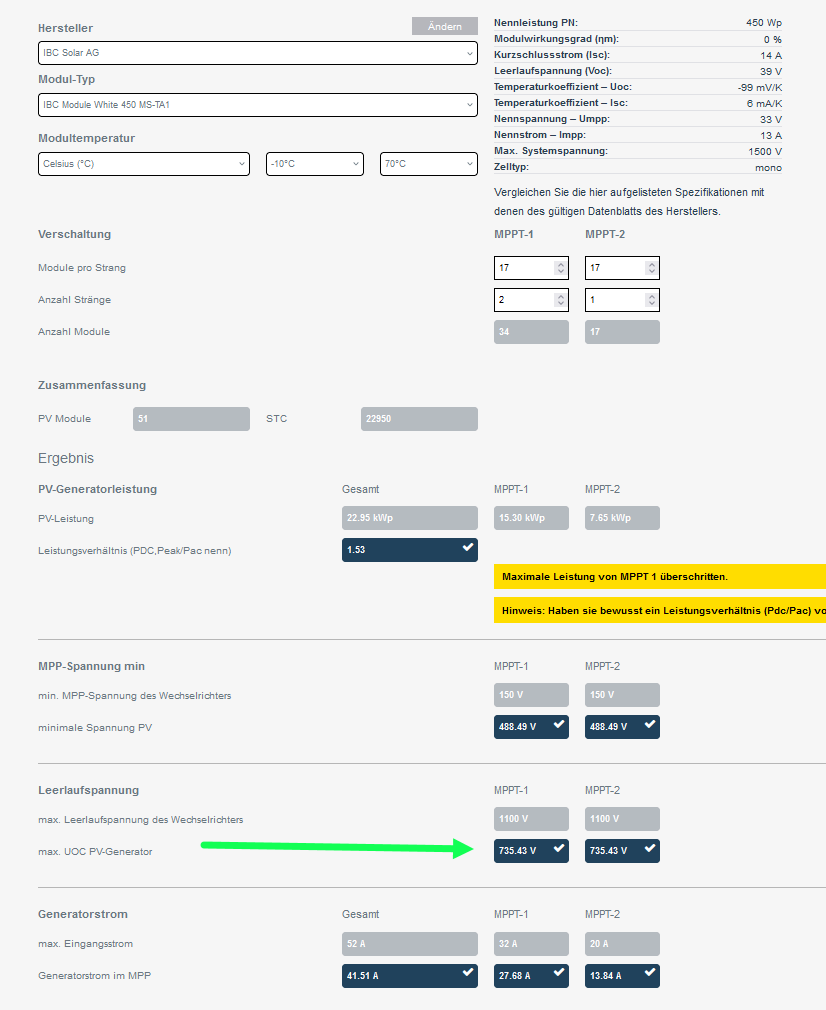This screenshot has width=826, height=1010.
Task: Click the checkmark on MPPT-2 13.84 A
Action: [650, 973]
